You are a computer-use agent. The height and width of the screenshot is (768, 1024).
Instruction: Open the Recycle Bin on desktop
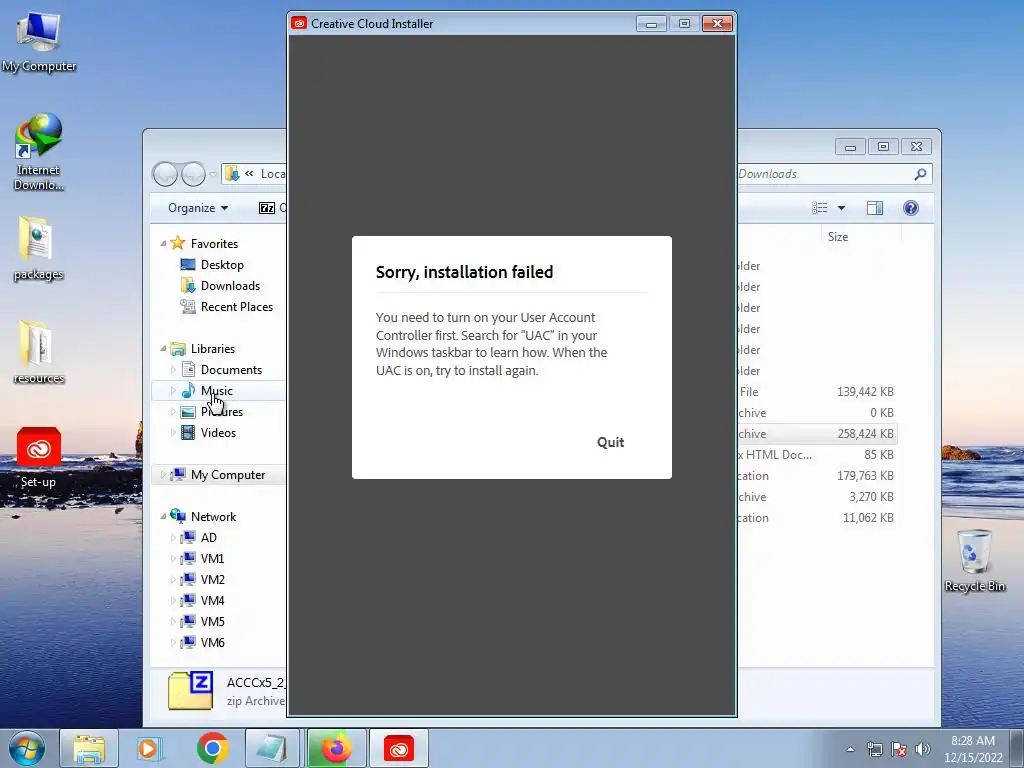point(974,561)
